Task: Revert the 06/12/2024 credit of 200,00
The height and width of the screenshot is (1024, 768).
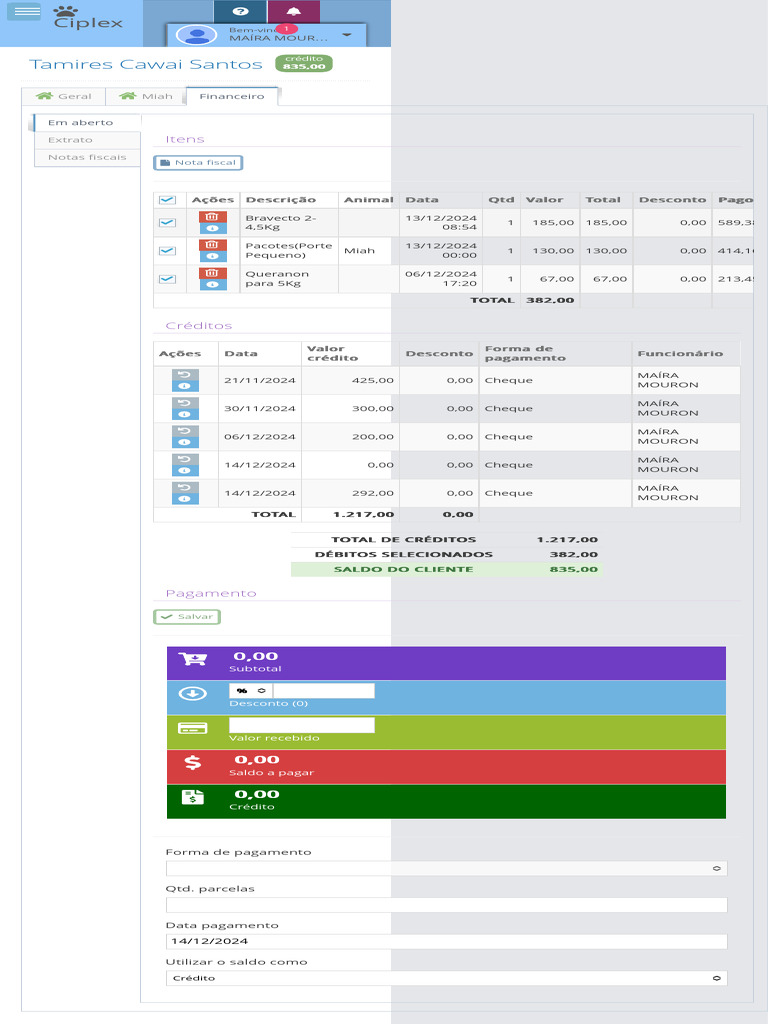Action: (185, 431)
